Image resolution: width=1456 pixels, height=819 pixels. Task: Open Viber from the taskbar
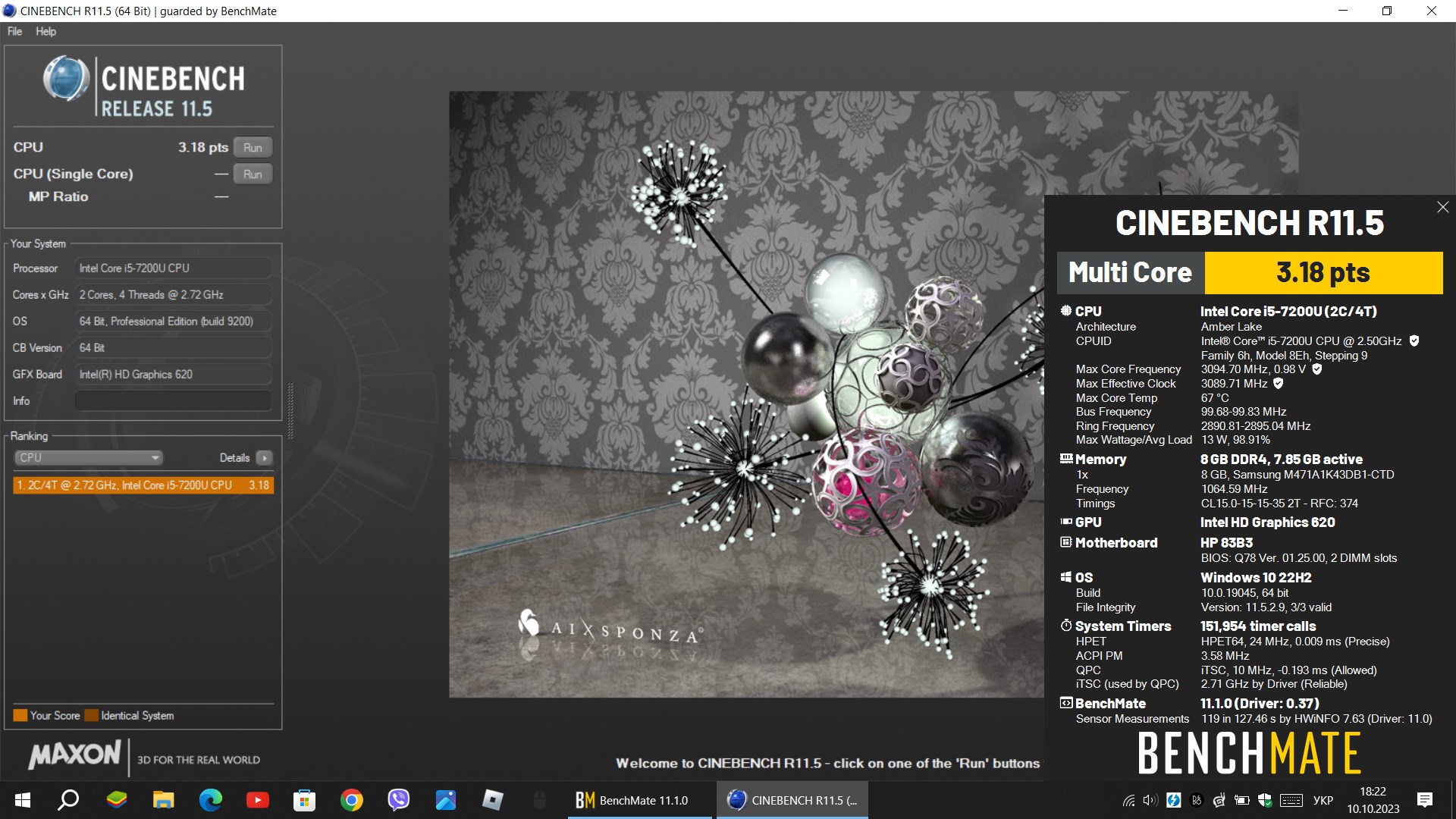click(x=398, y=800)
